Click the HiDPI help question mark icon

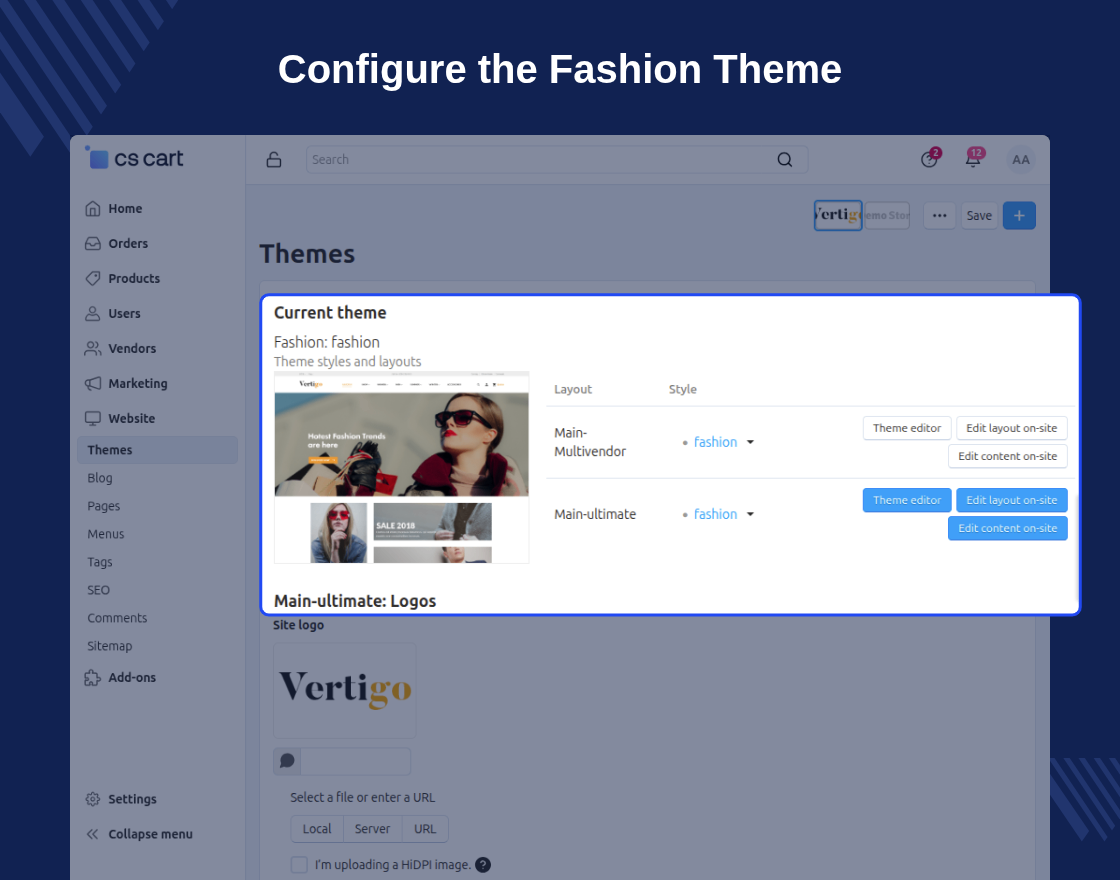483,865
